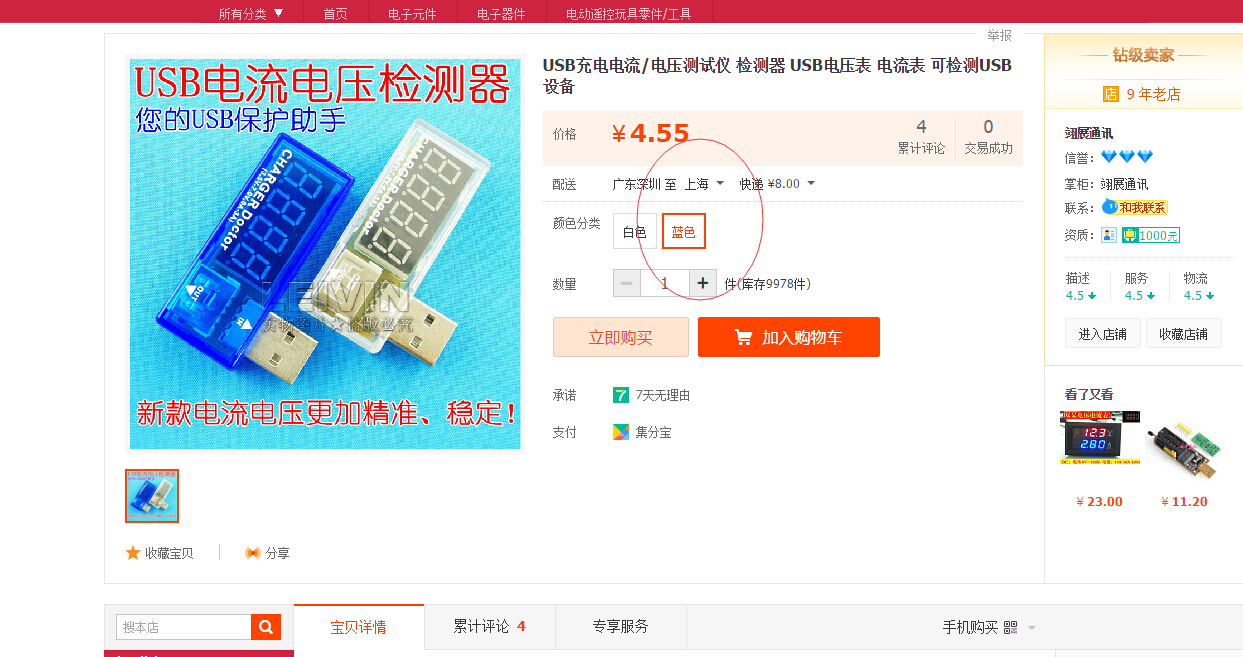Click the star icon for 收藏宝贝
Viewport: 1243px width, 657px height.
[133, 553]
